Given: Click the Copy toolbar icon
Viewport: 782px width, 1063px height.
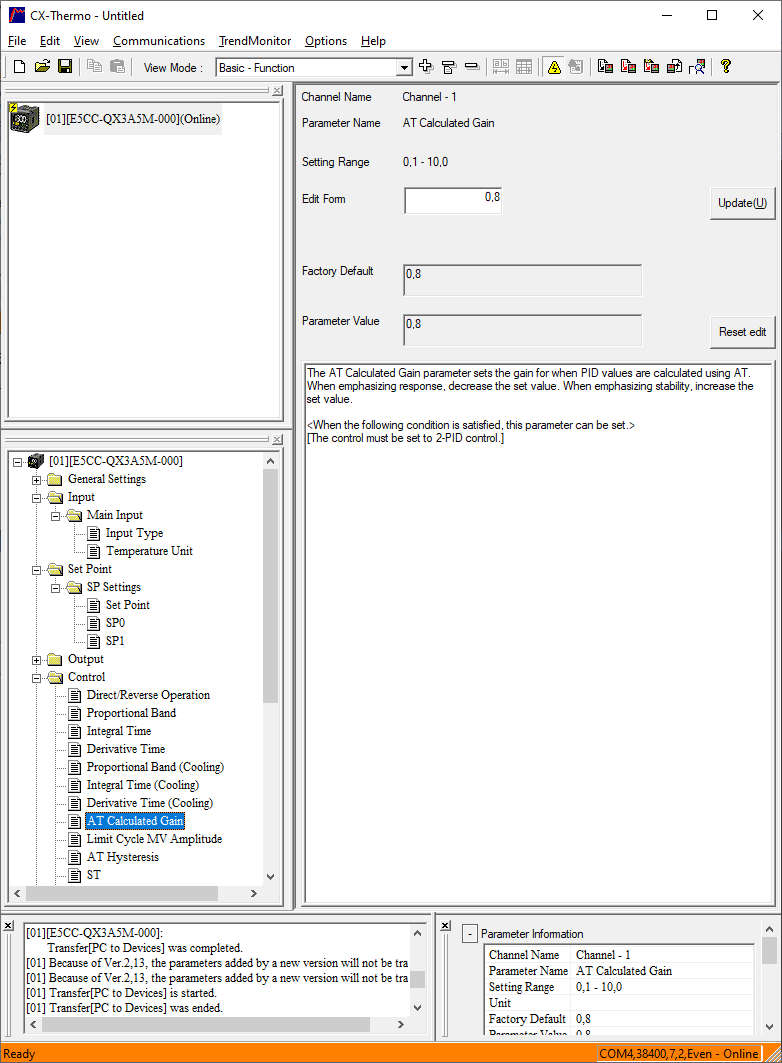Looking at the screenshot, I should coord(94,66).
